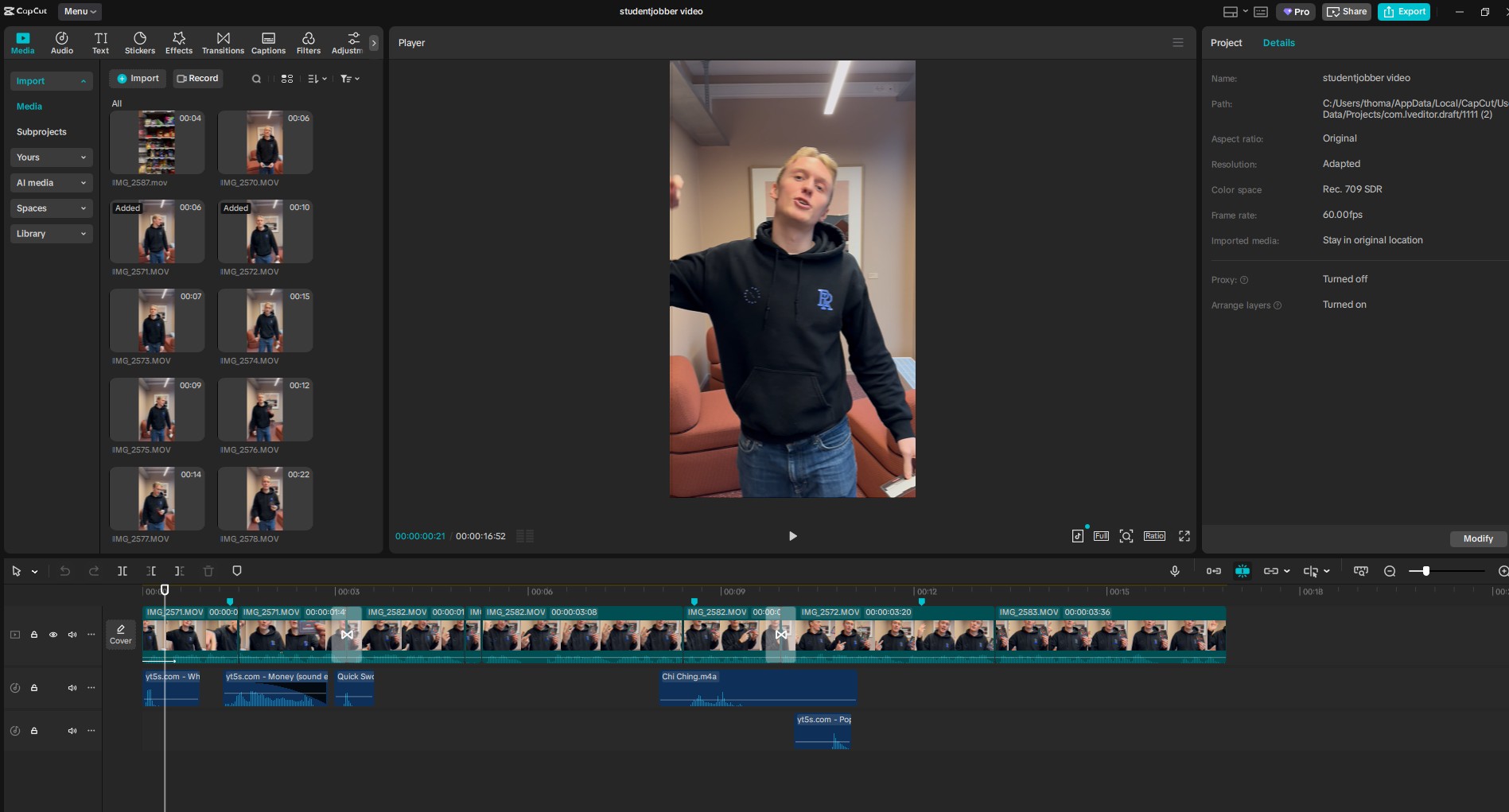Switch to the Details tab

1278,43
